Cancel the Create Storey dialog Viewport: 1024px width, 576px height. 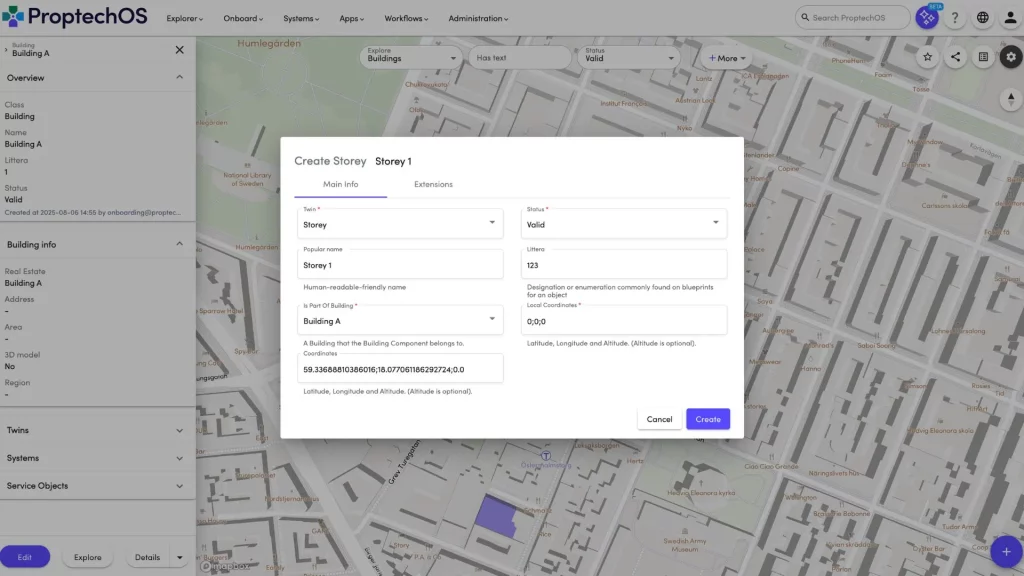coord(659,419)
